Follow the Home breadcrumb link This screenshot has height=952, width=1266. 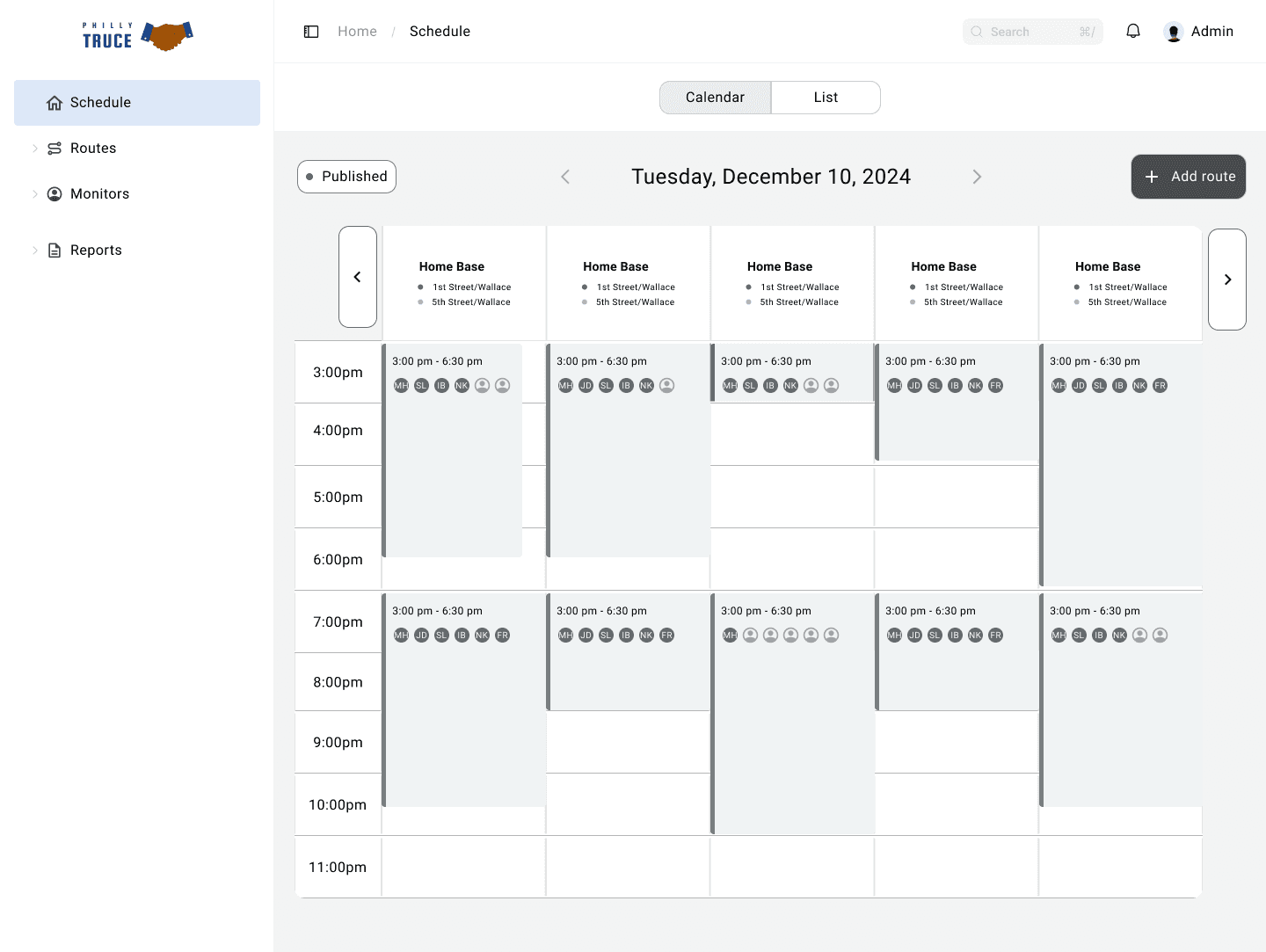click(x=357, y=32)
